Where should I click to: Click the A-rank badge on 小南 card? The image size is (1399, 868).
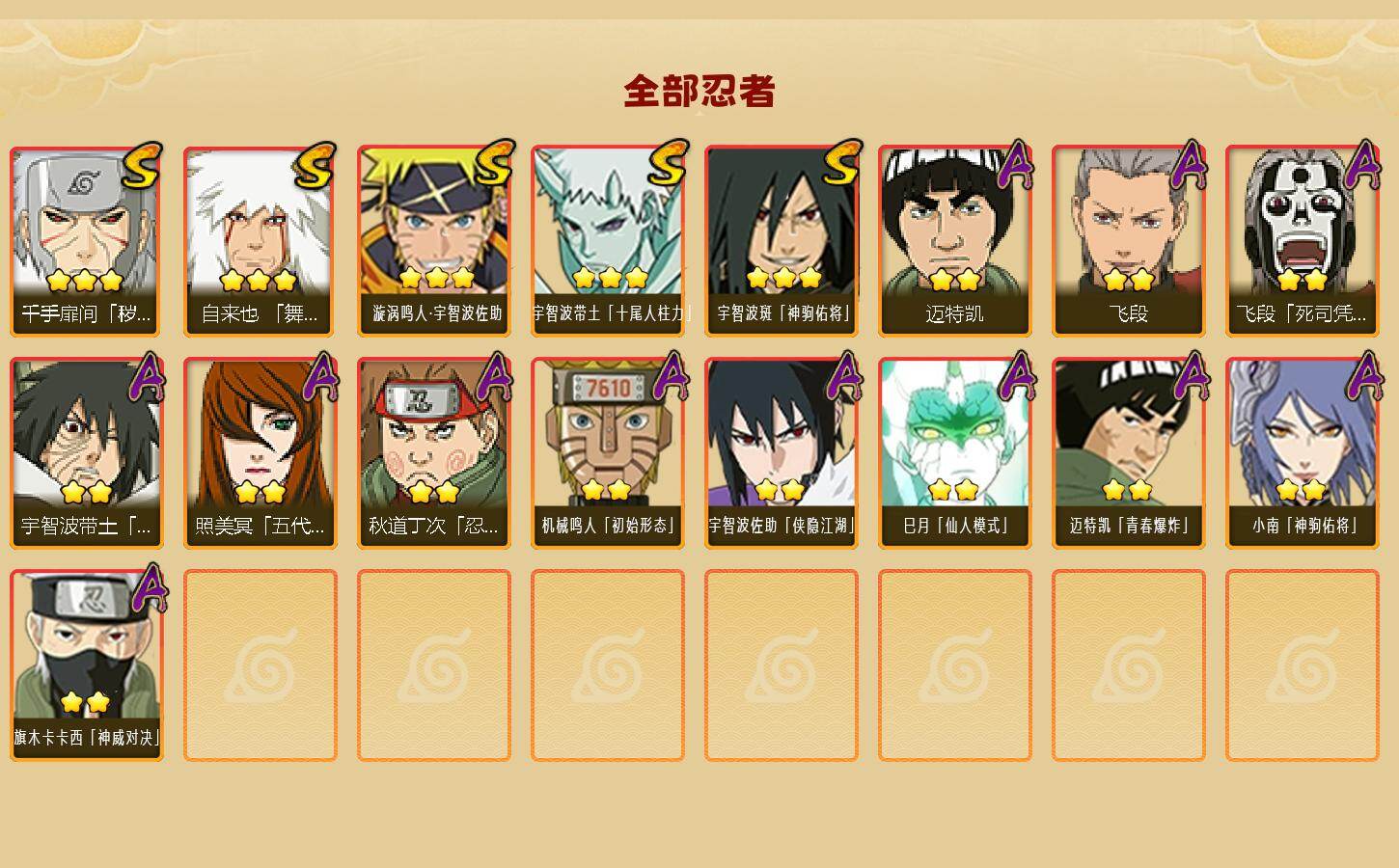(x=1361, y=376)
